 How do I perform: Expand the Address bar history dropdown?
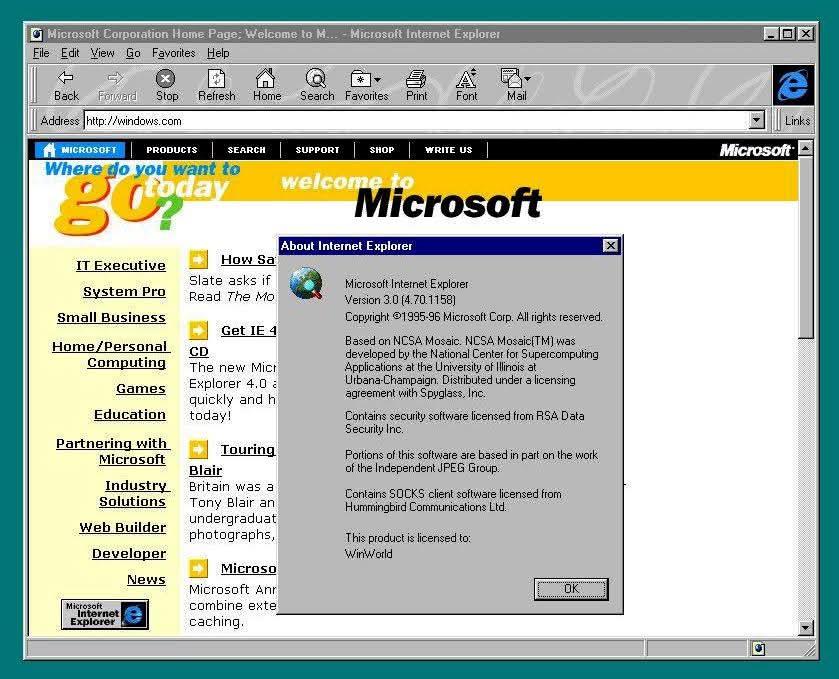pyautogui.click(x=756, y=120)
